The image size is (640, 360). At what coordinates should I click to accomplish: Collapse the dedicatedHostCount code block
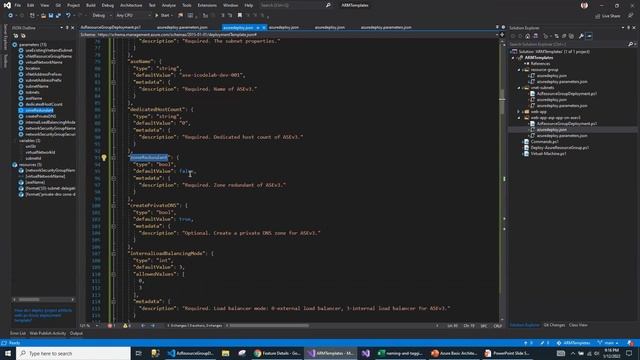tap(113, 109)
